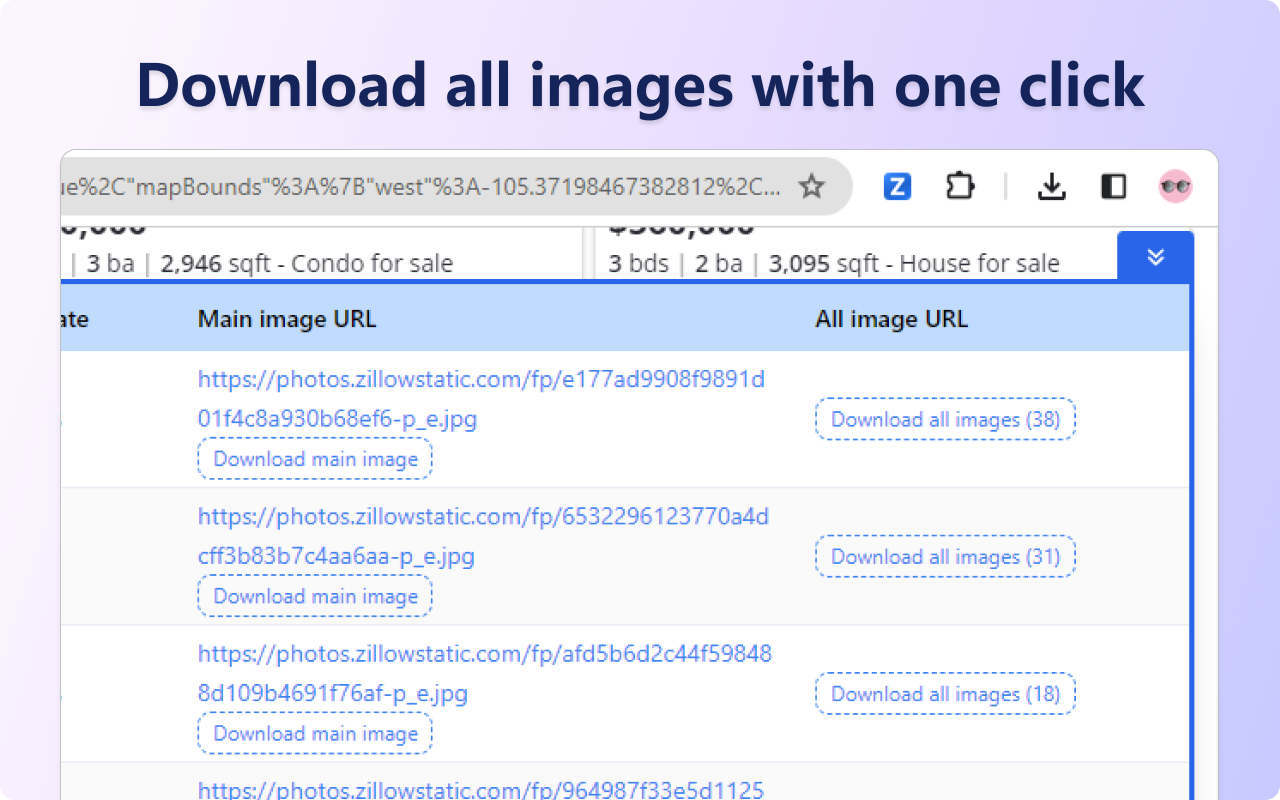Download all images (31)

(x=945, y=556)
